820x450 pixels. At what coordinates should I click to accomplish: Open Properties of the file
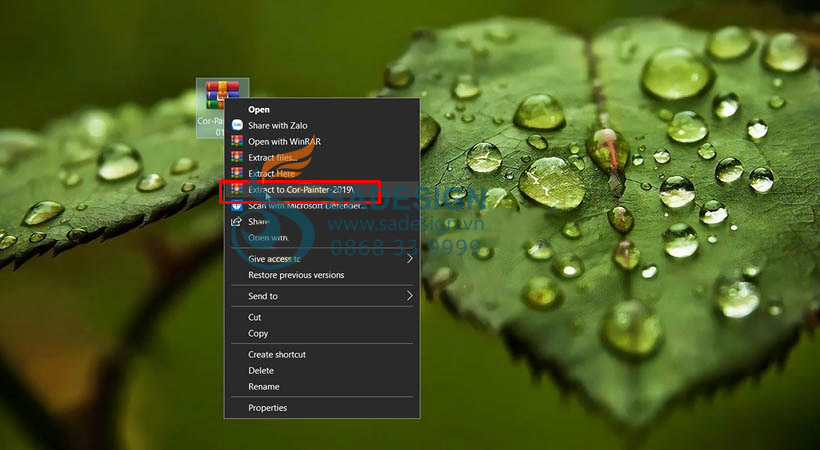click(267, 407)
